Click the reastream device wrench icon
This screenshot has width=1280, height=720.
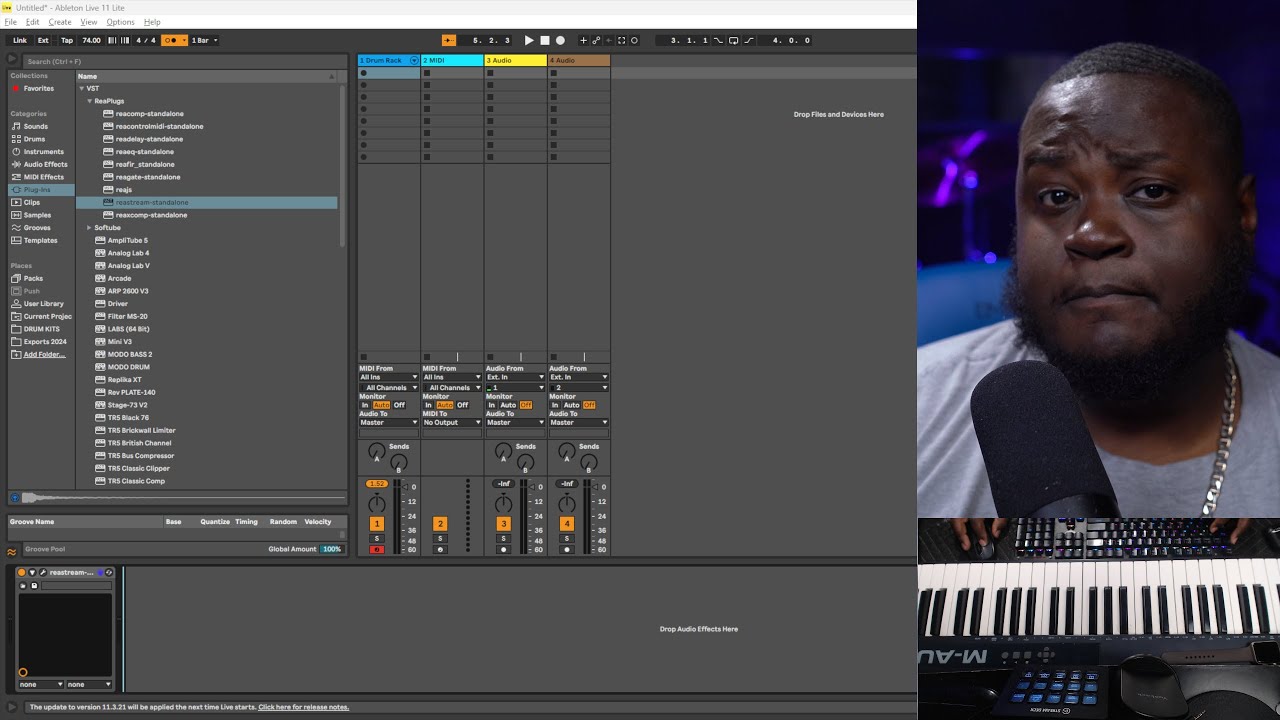click(x=43, y=573)
